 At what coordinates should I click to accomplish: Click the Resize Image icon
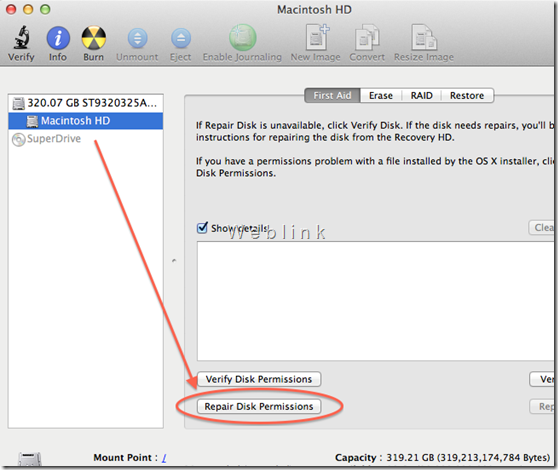tap(423, 37)
